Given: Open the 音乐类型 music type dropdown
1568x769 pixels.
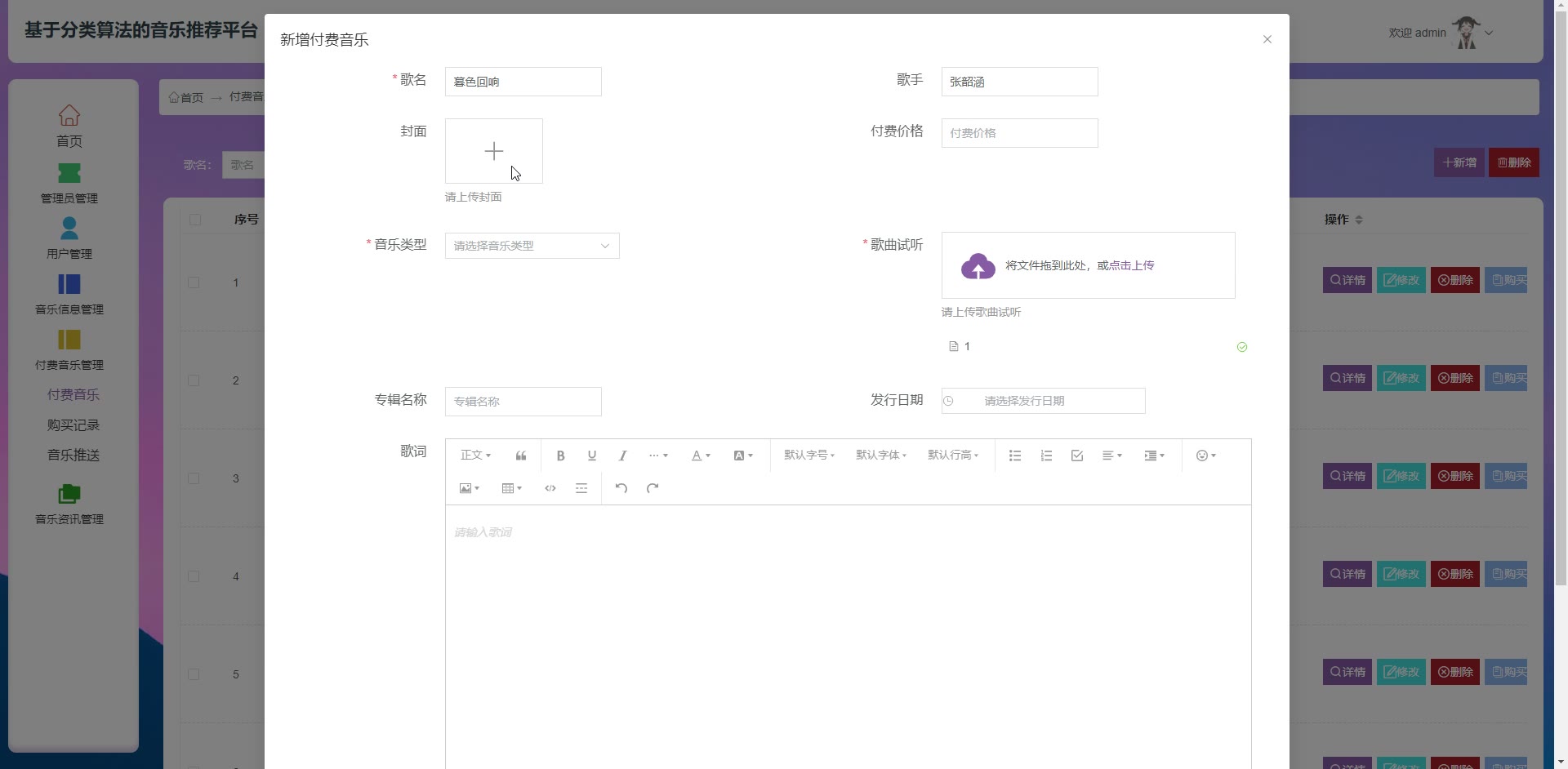Looking at the screenshot, I should pyautogui.click(x=532, y=246).
